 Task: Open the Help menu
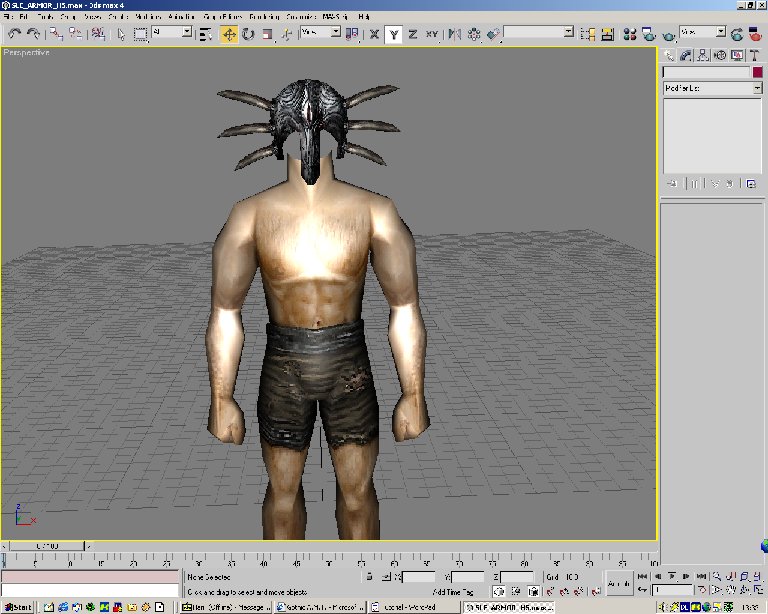[x=363, y=16]
